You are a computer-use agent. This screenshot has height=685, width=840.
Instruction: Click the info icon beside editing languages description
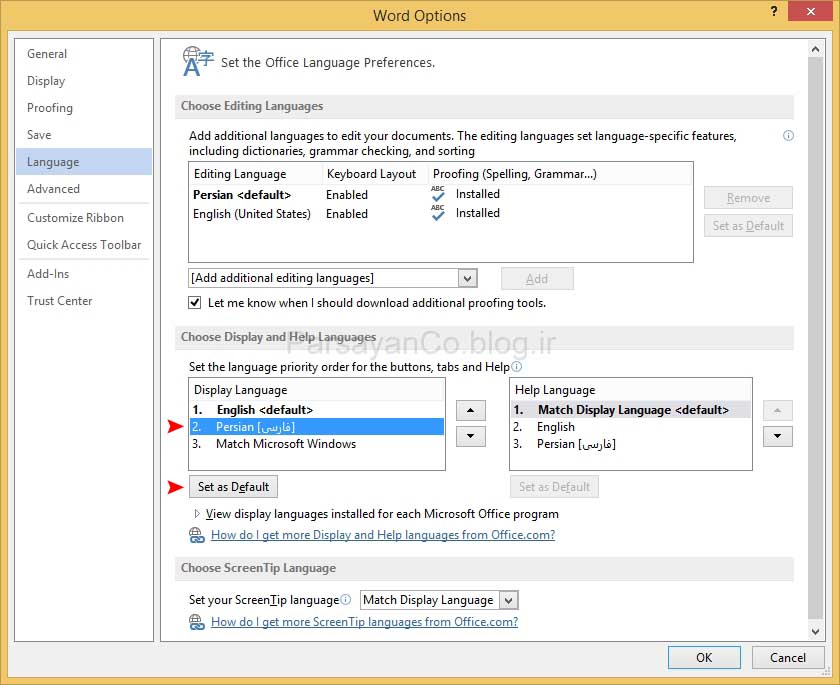click(788, 136)
